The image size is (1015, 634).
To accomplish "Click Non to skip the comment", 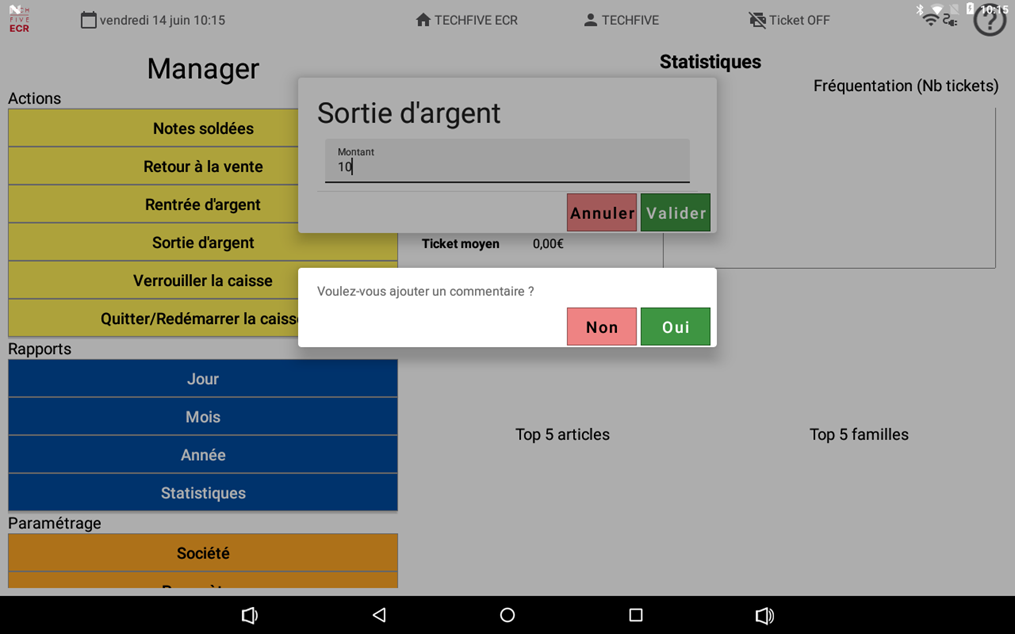I will tap(601, 327).
